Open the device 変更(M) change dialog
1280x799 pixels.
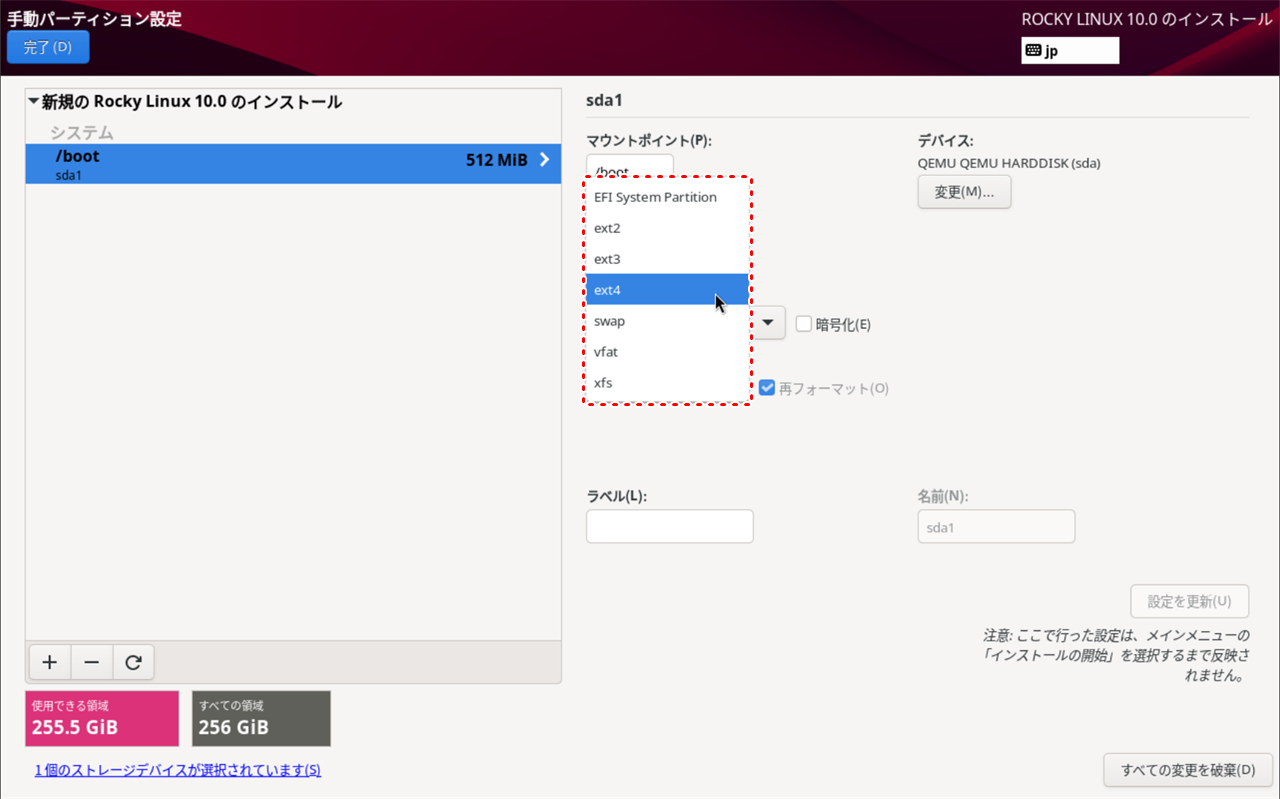[963, 191]
